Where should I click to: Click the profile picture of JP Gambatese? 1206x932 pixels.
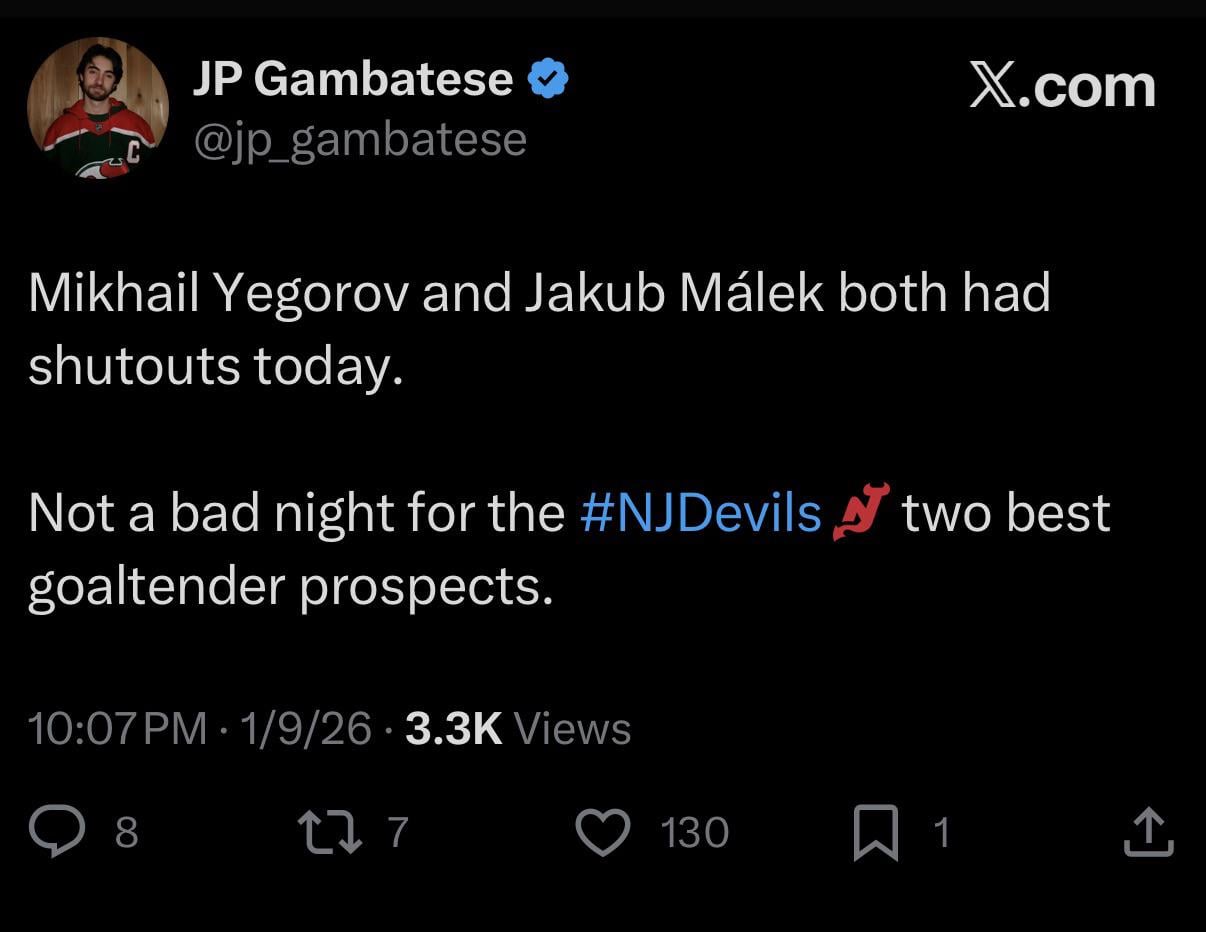(98, 107)
